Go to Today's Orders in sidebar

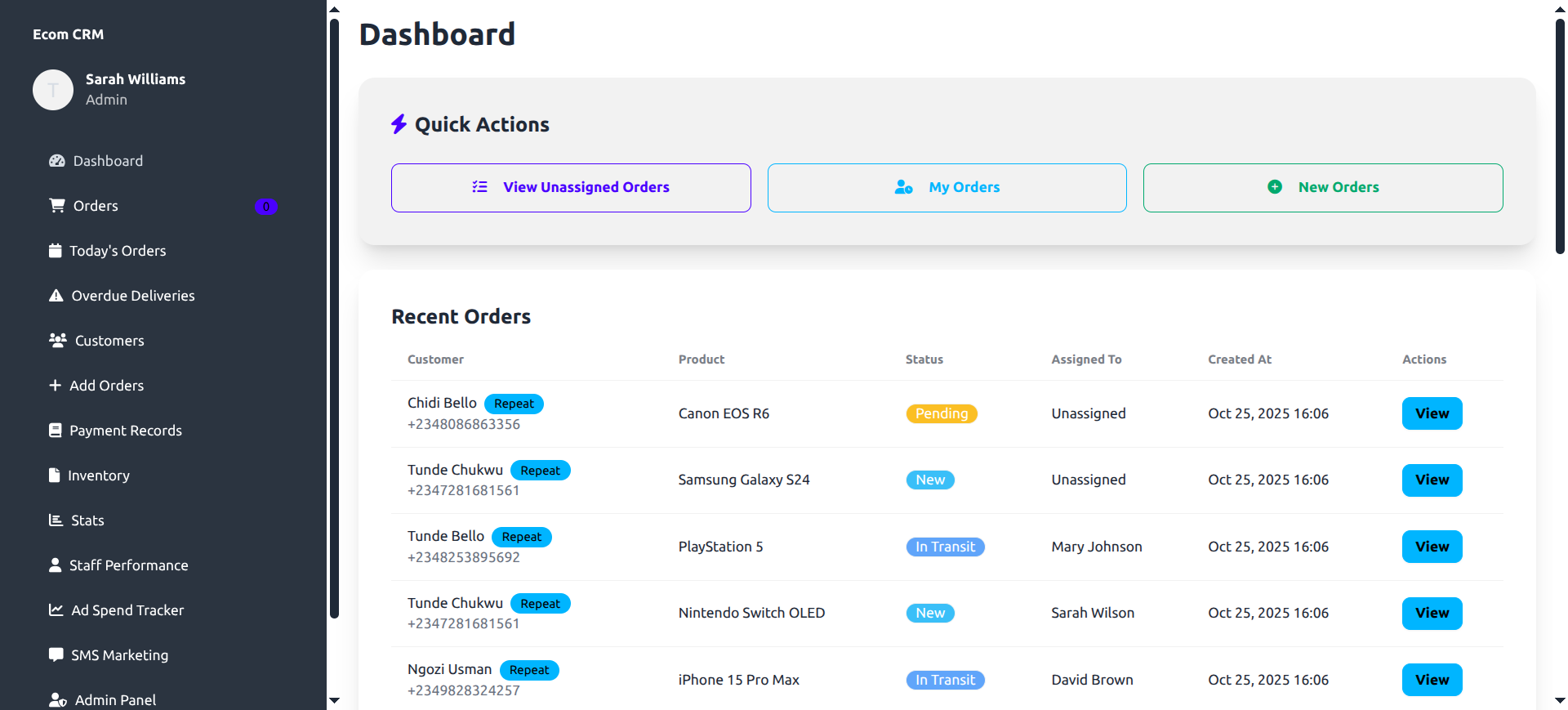tap(163, 251)
